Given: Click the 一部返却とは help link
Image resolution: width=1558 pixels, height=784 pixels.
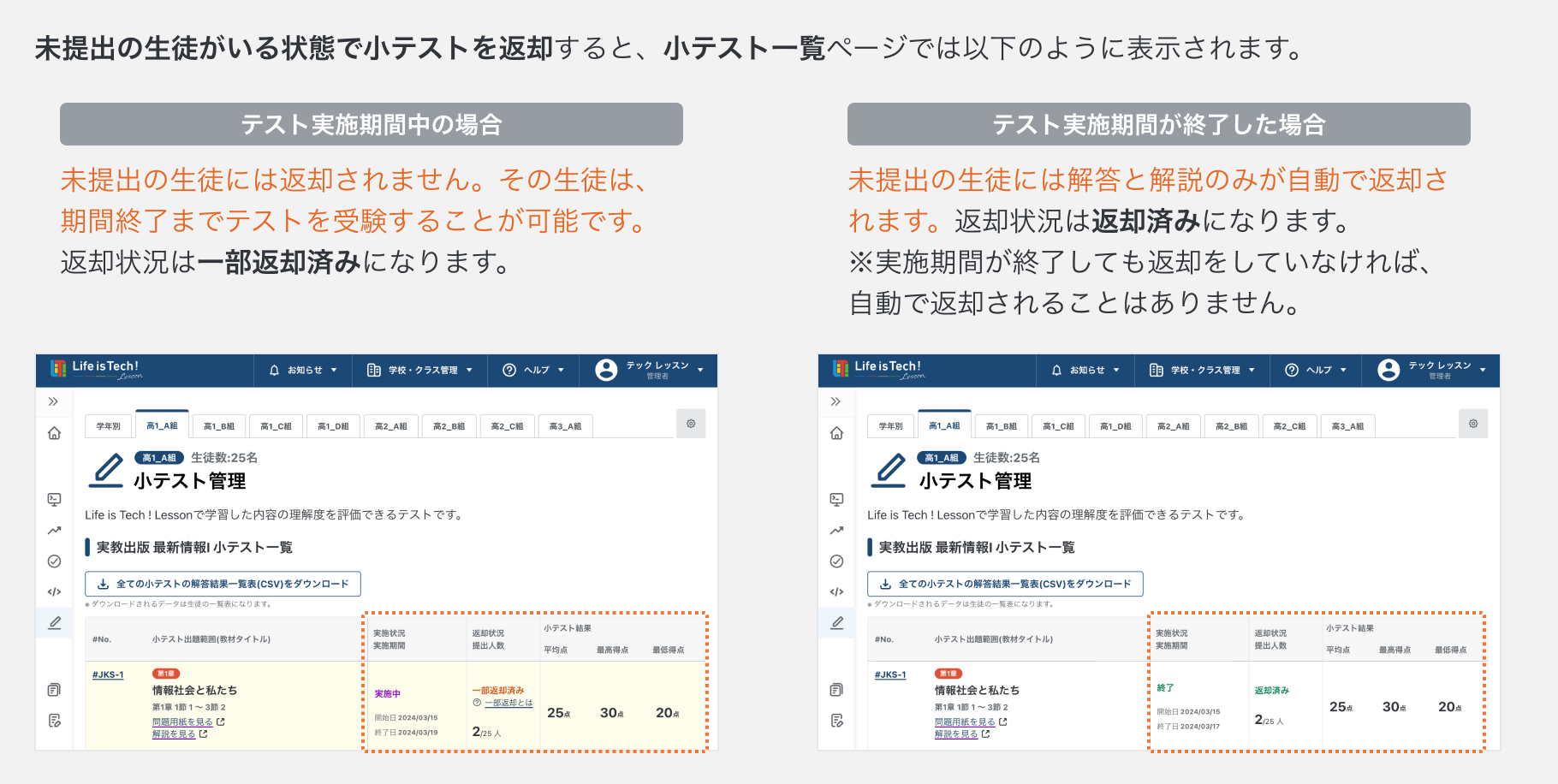Looking at the screenshot, I should [508, 703].
